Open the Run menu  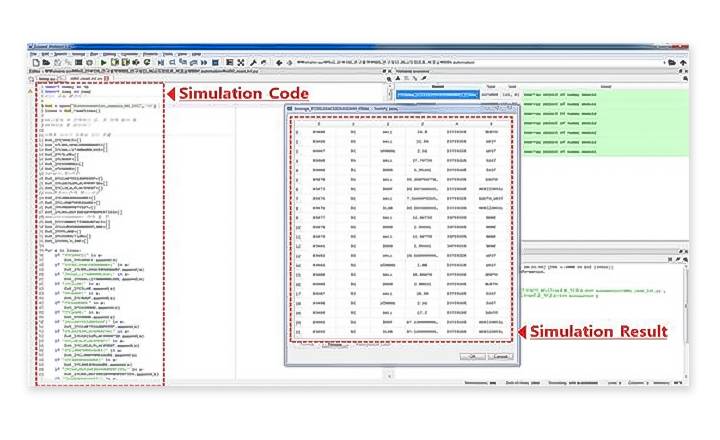point(94,52)
